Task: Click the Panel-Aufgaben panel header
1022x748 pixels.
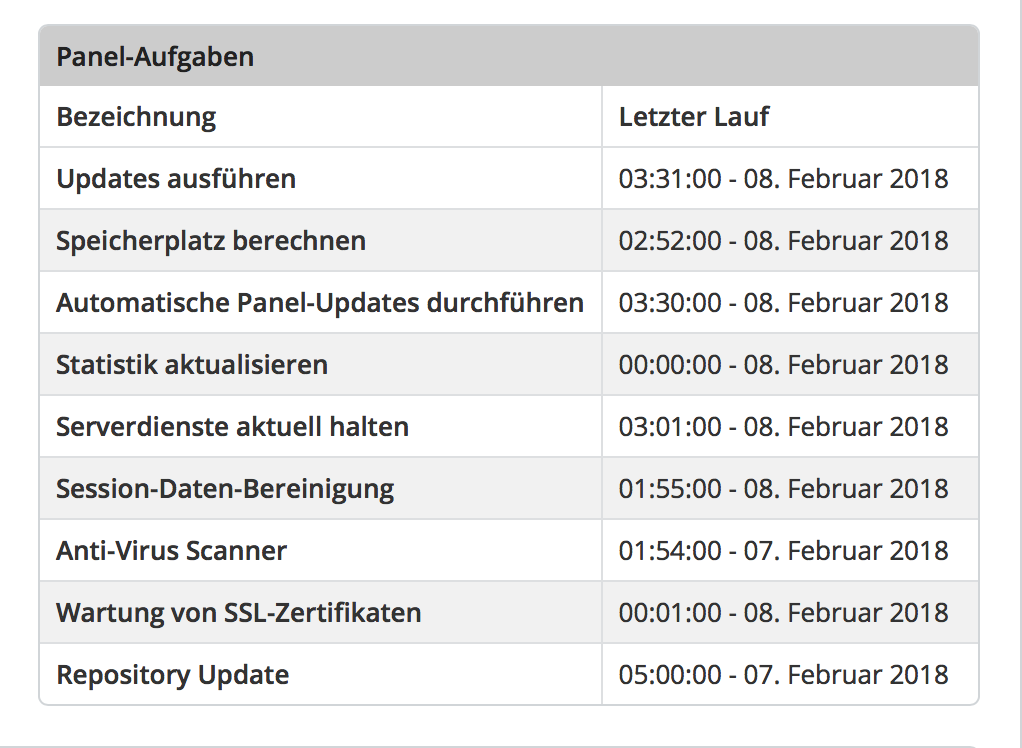Action: [155, 56]
